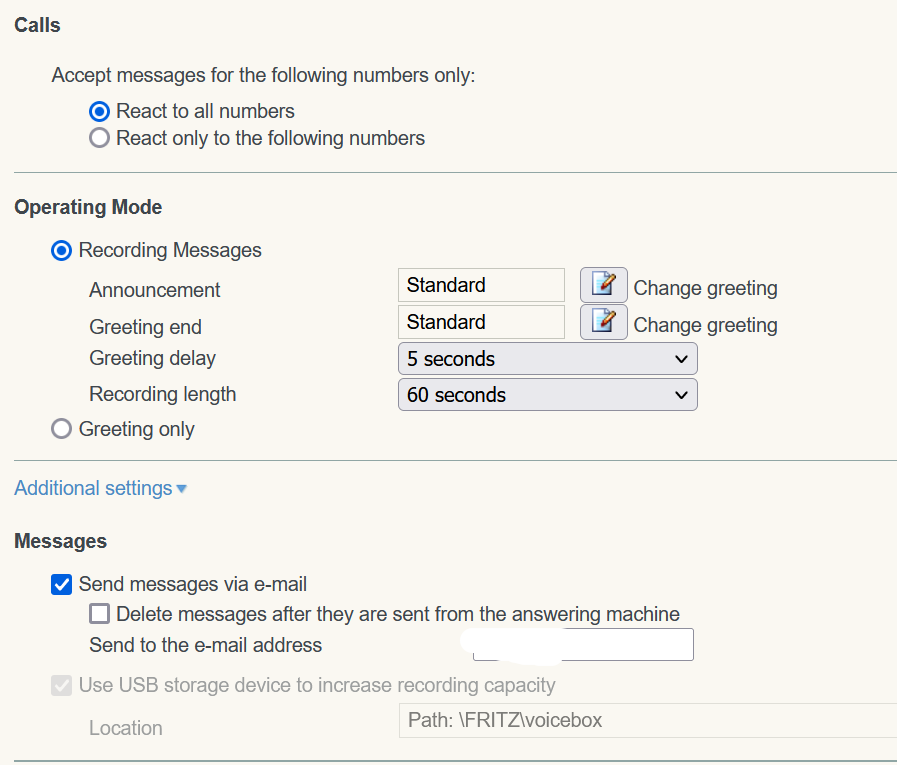
Task: Click the 'Recording length' label text
Action: (162, 394)
